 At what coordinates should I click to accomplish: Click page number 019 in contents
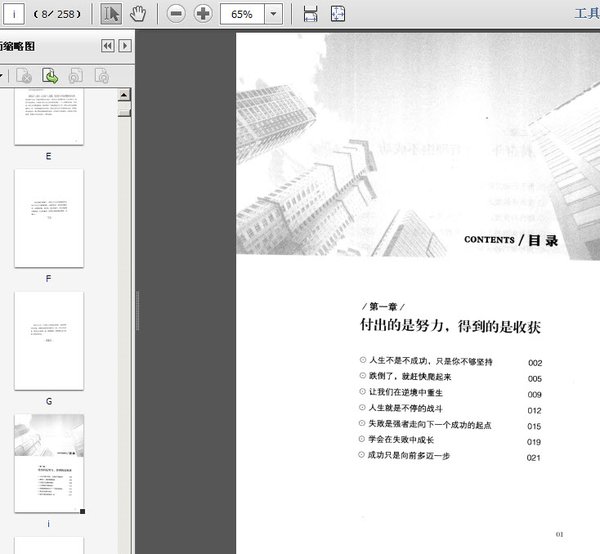tap(534, 442)
